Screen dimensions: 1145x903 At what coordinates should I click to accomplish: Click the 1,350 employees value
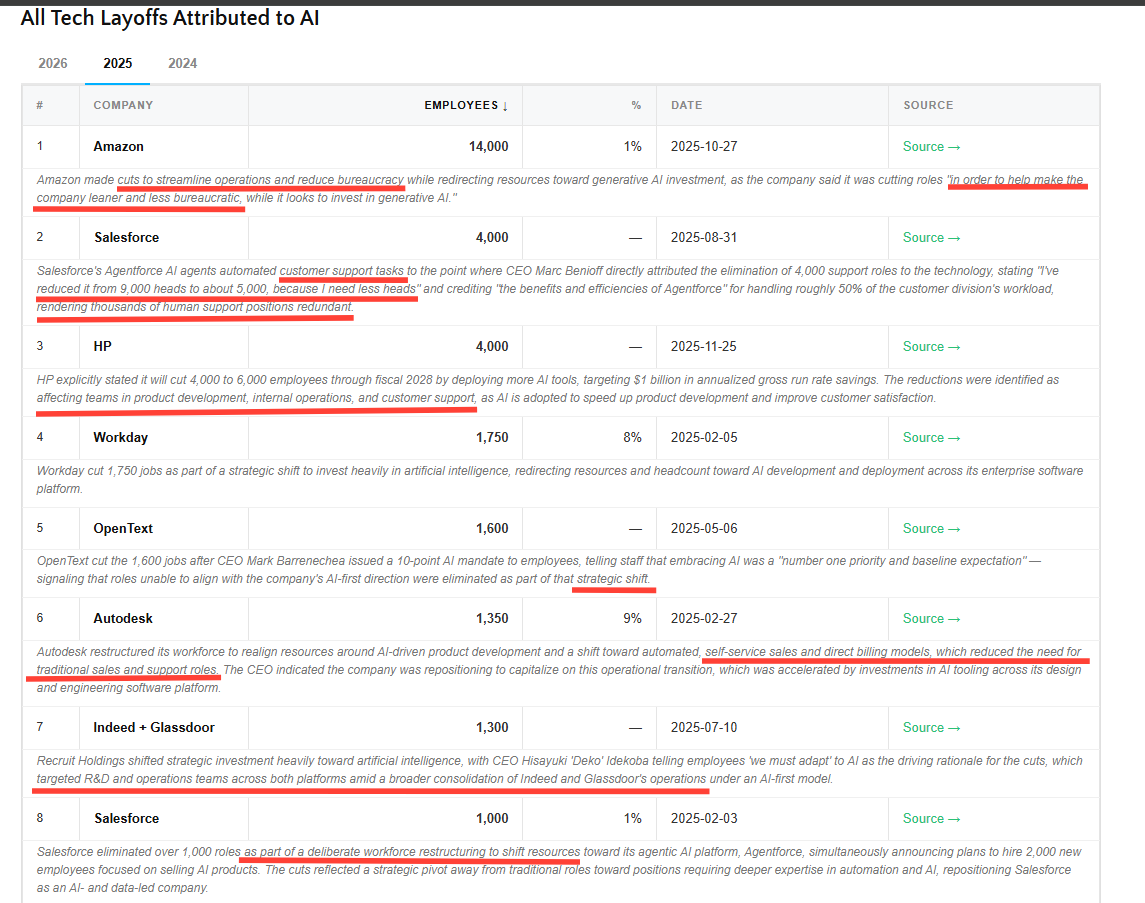pyautogui.click(x=492, y=619)
